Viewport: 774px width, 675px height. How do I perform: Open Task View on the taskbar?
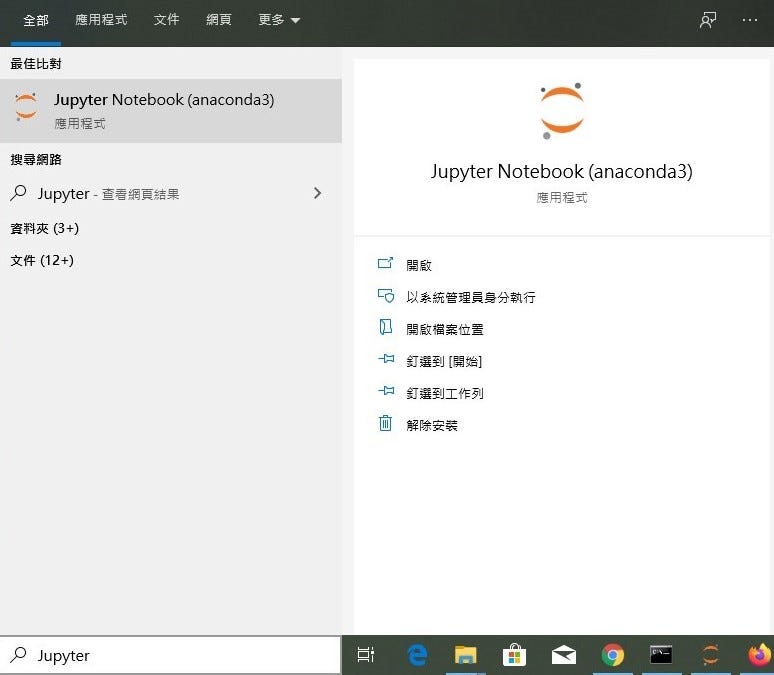click(366, 655)
